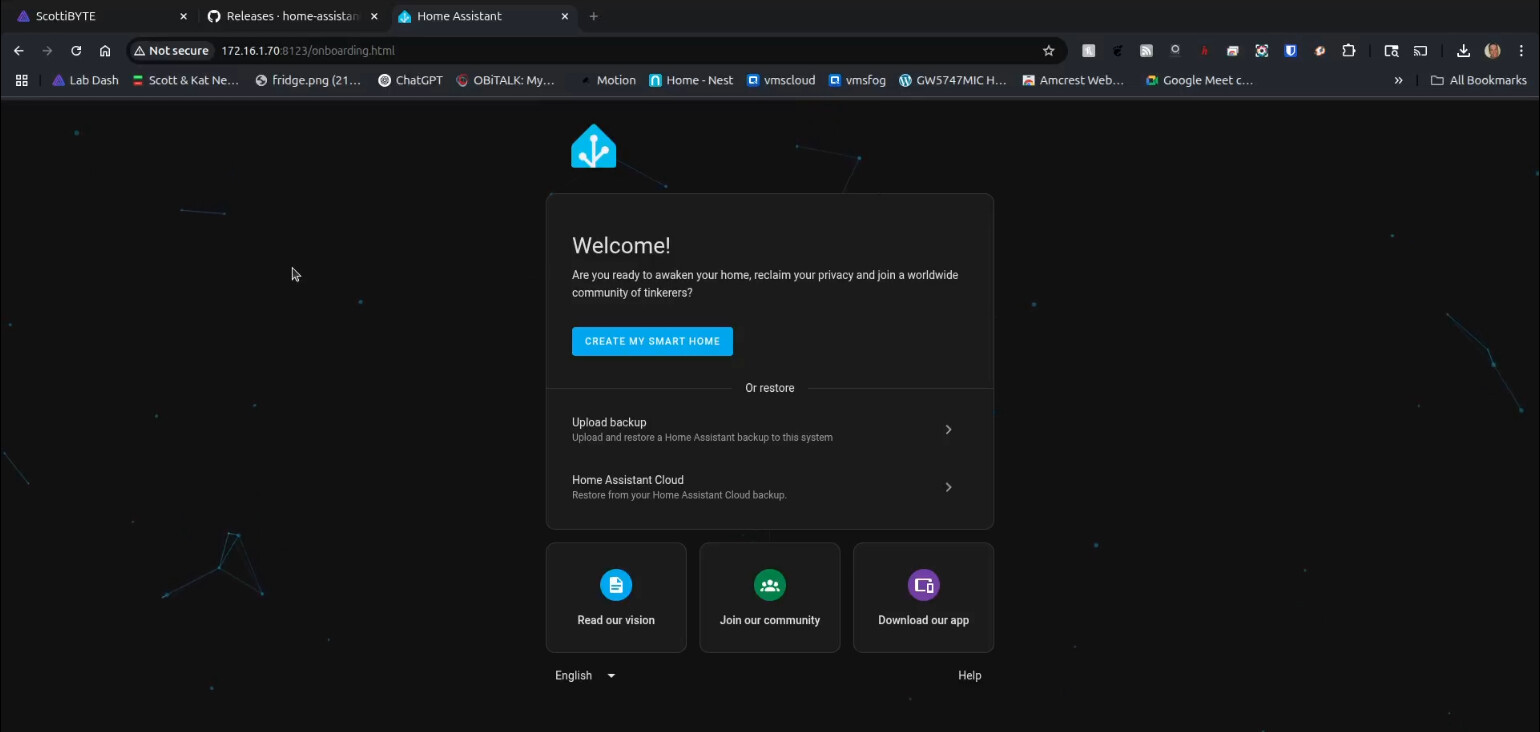Click the Cast media icon
Screen dimensions: 1540x732
pyautogui.click(x=1420, y=51)
